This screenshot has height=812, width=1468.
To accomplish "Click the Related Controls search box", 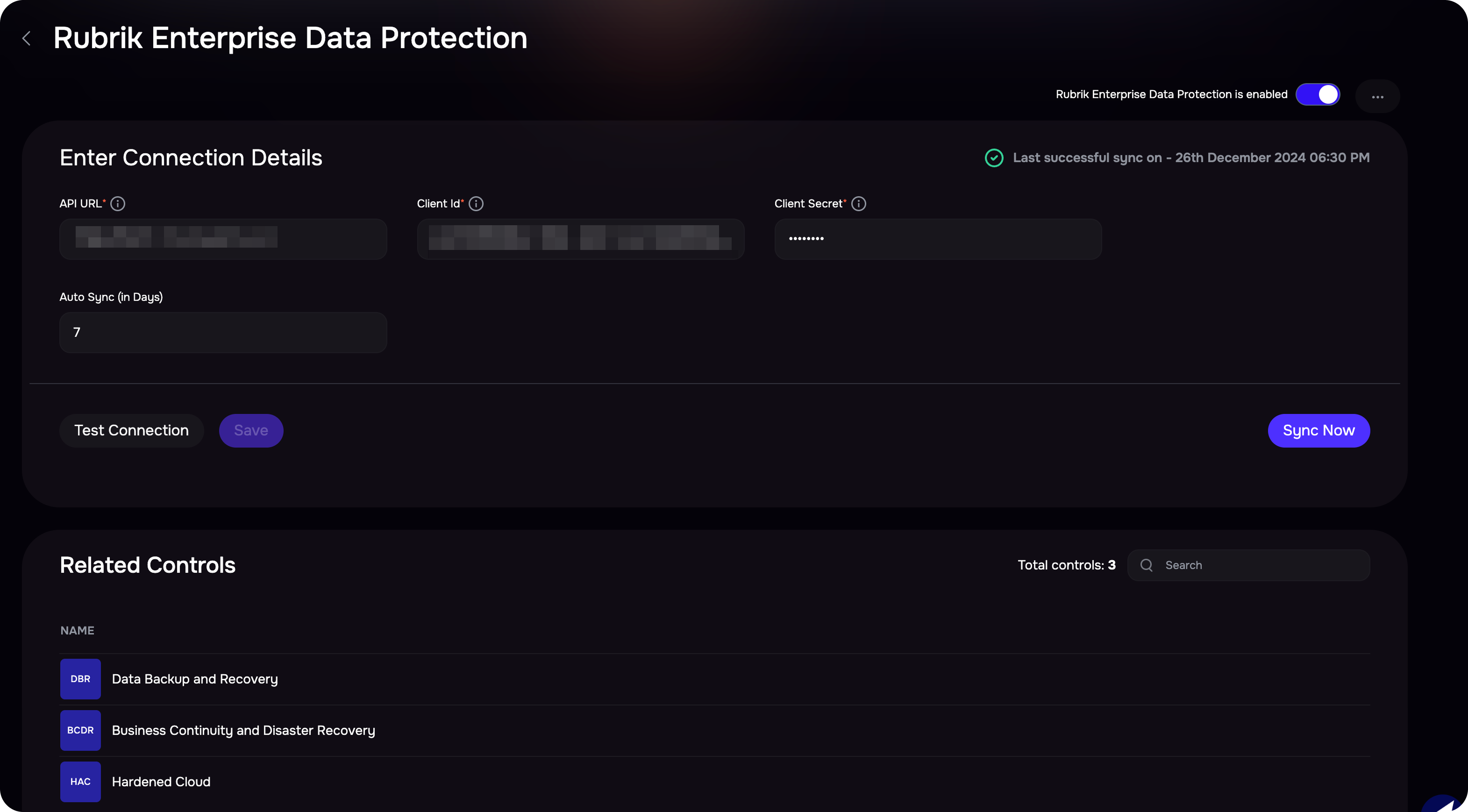I will (1248, 565).
